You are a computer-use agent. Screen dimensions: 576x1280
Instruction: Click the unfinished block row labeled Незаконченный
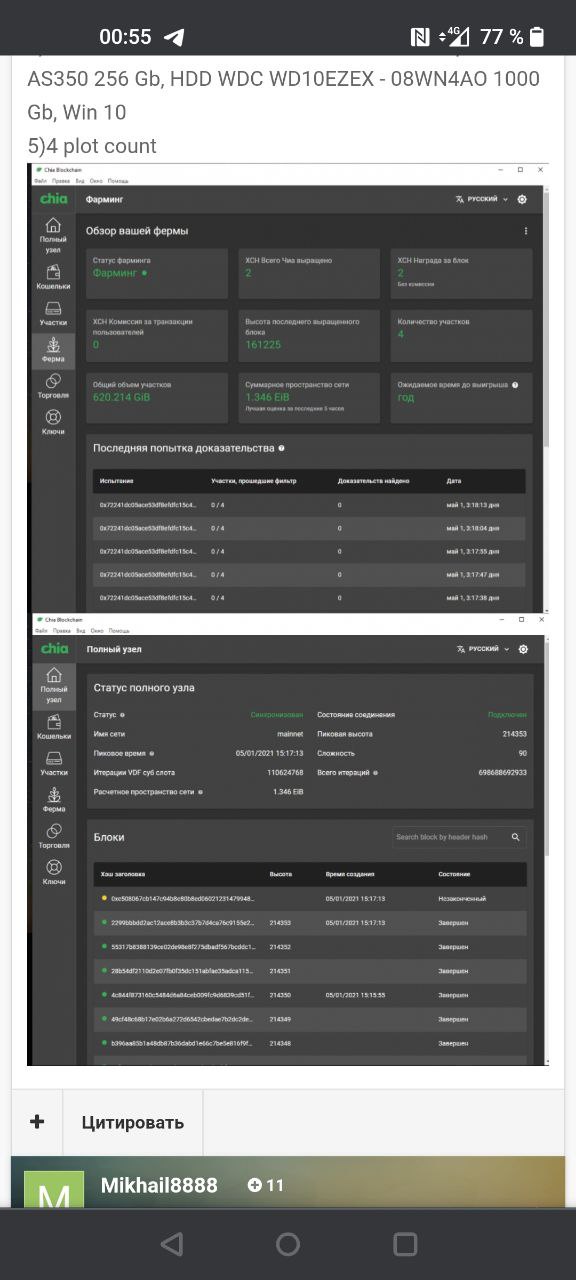tap(310, 898)
